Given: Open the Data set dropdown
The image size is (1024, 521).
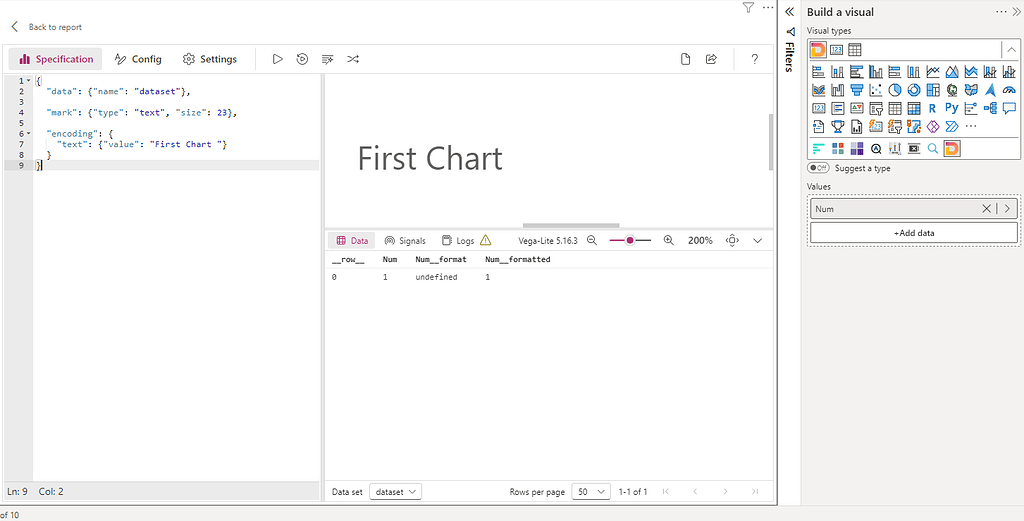Looking at the screenshot, I should 396,492.
